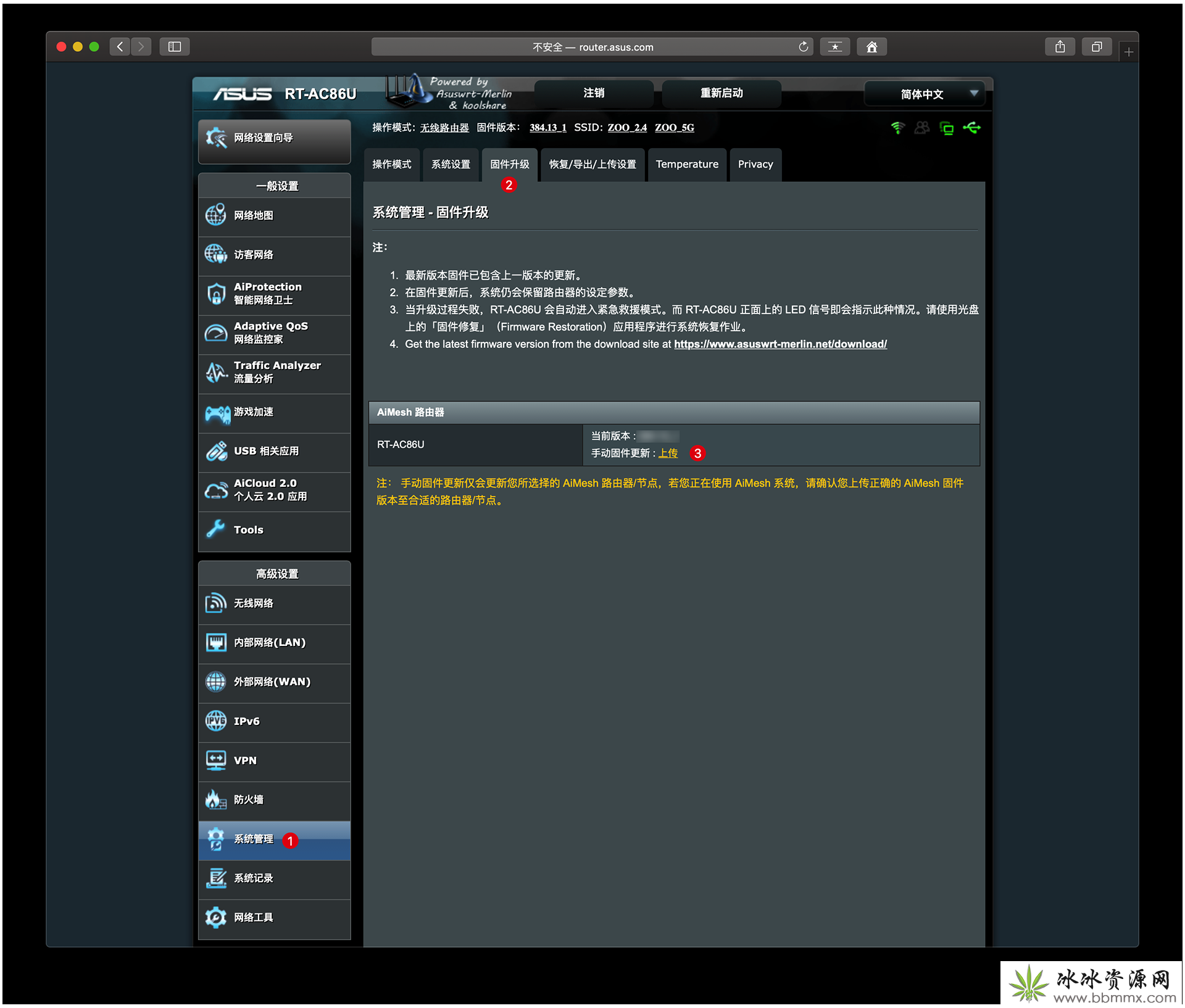
Task: Click the WiFi signal status icon
Action: point(898,128)
